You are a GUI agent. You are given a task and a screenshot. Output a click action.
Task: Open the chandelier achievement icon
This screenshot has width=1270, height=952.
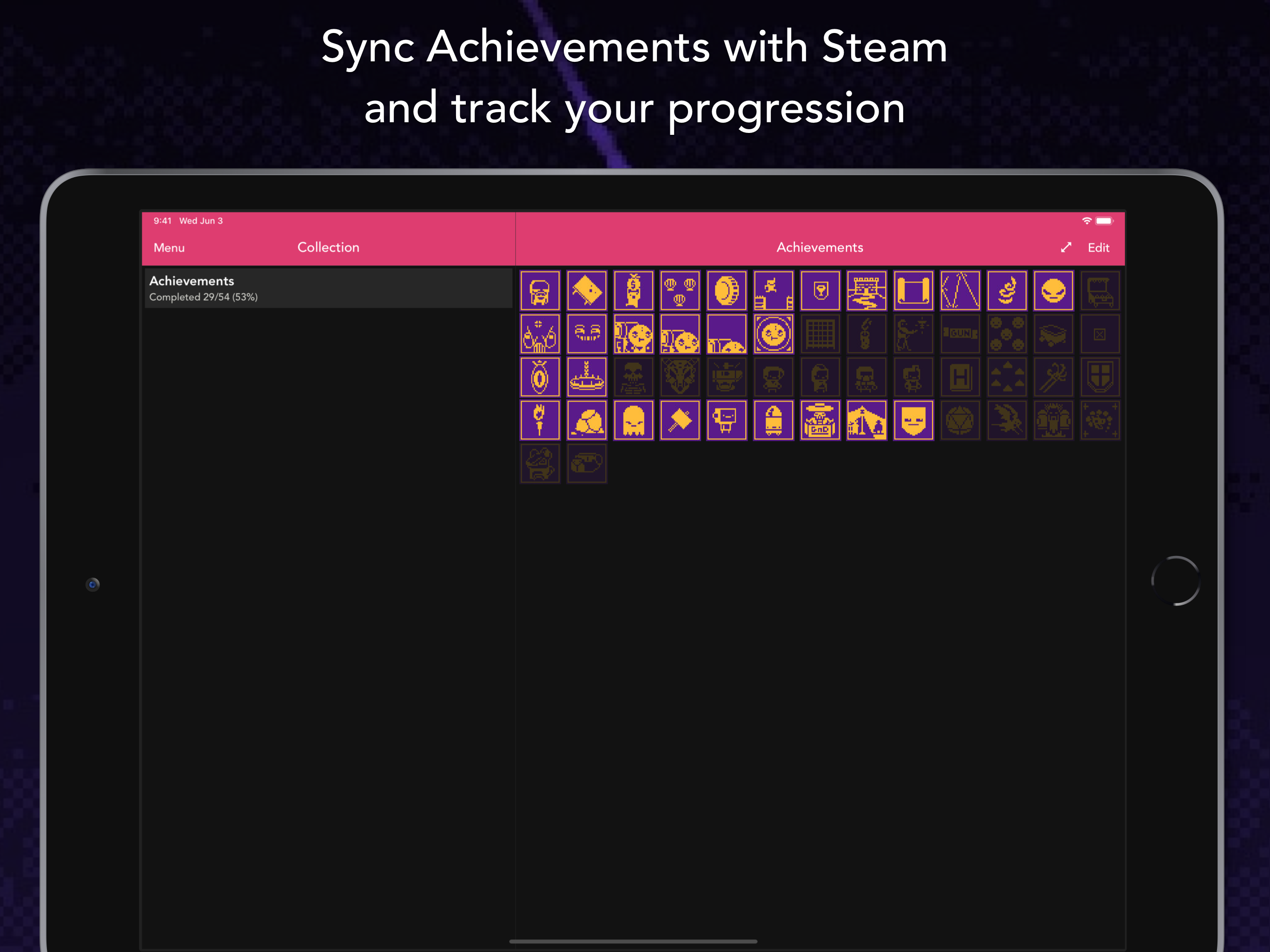pos(586,377)
